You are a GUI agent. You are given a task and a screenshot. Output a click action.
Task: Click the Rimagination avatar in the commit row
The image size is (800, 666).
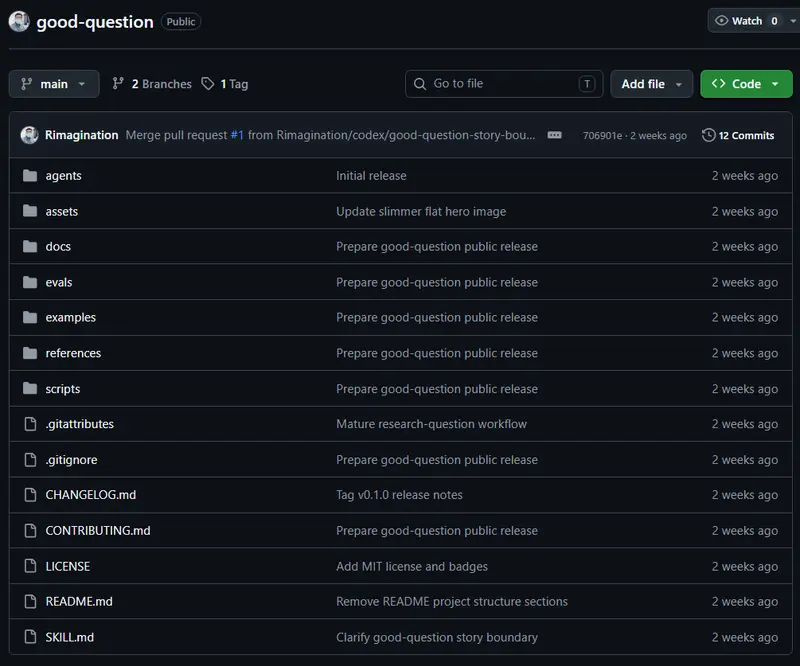click(30, 135)
